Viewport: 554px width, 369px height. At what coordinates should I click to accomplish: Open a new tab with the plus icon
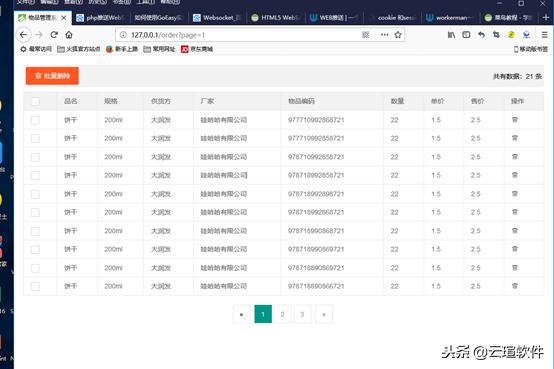pos(546,17)
